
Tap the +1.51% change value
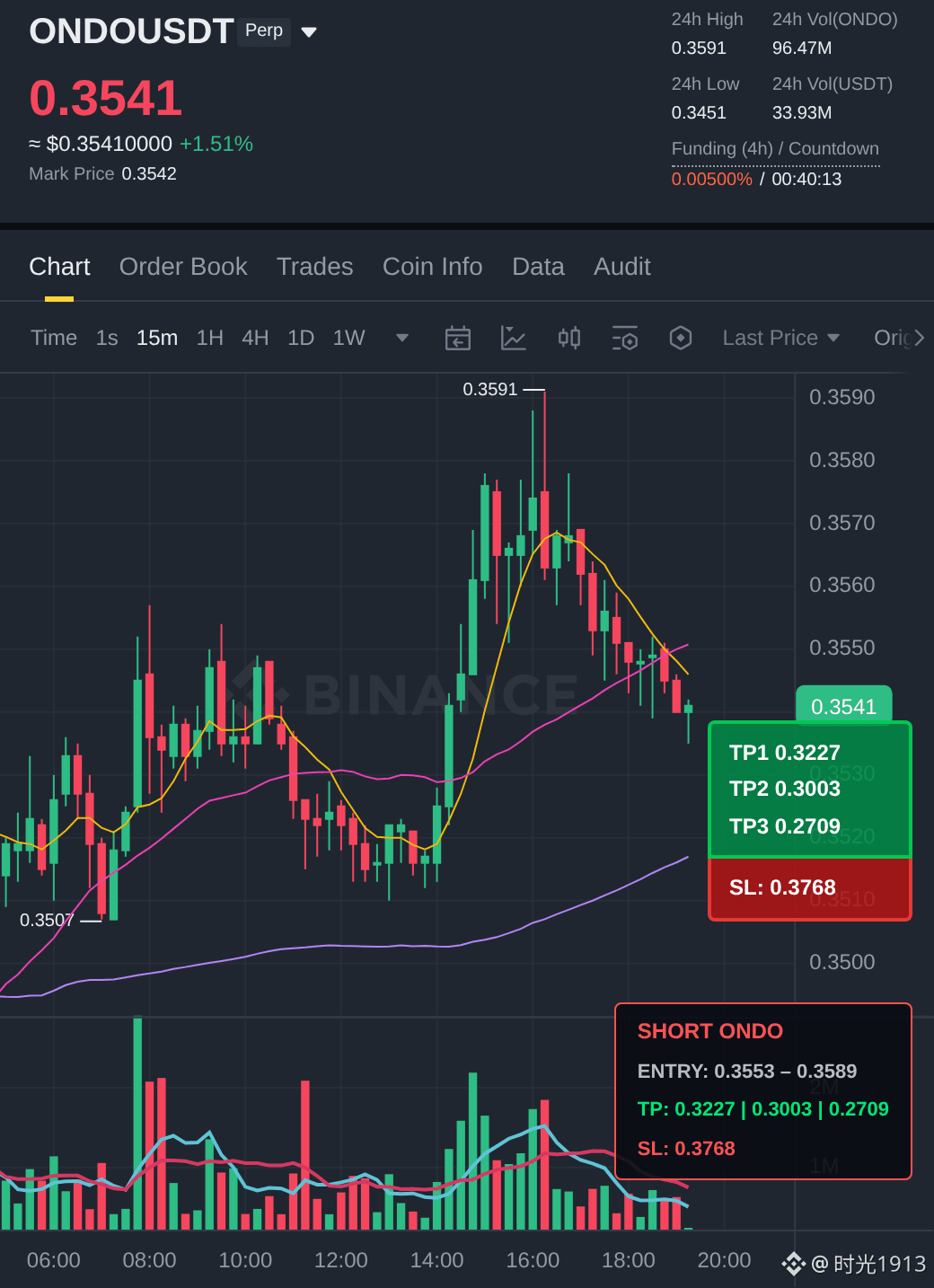pos(216,144)
